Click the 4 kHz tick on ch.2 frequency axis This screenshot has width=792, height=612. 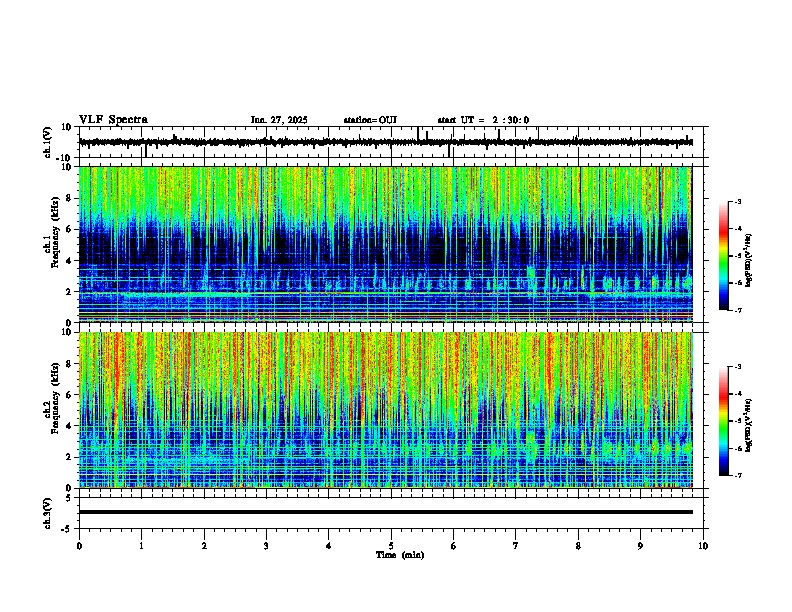[69, 426]
